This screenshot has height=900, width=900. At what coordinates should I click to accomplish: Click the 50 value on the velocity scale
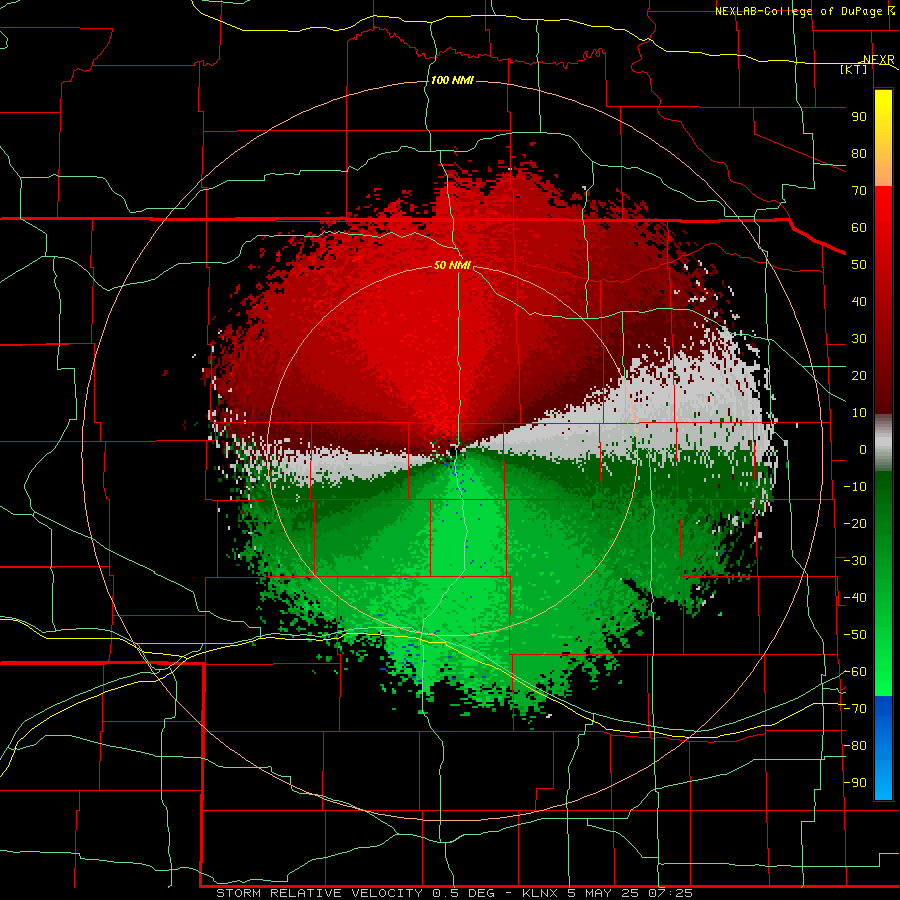[859, 265]
